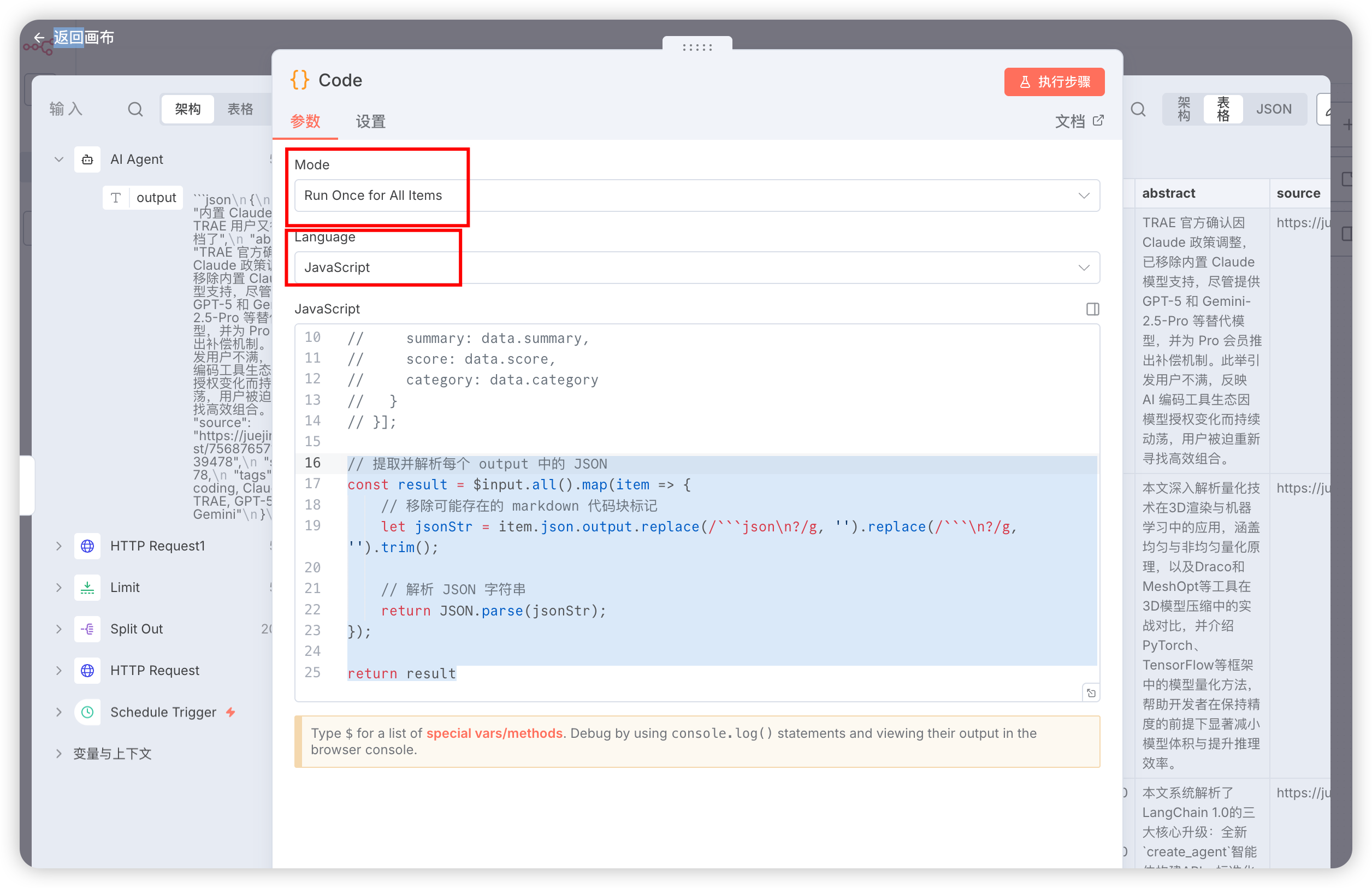Click the Schedule Trigger node label
1372x888 pixels.
click(163, 712)
